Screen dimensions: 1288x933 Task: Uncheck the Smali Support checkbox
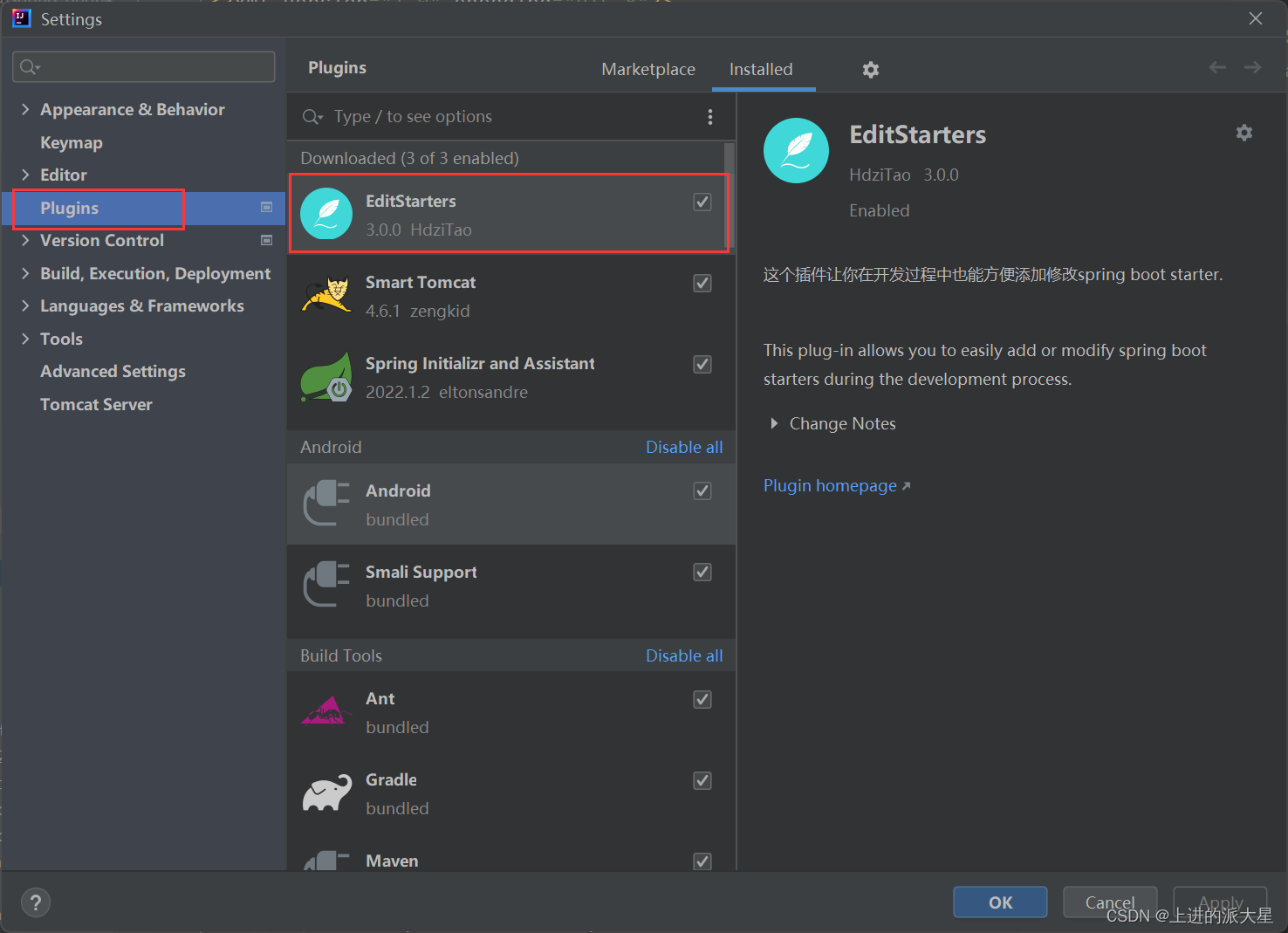click(702, 572)
